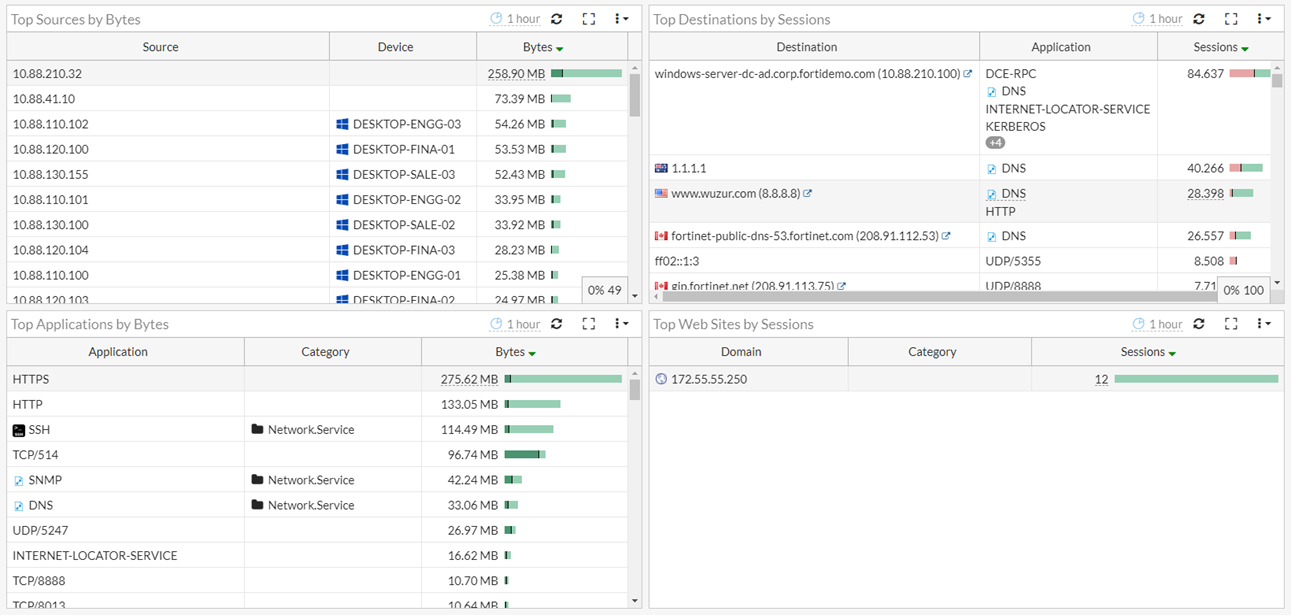The image size is (1291, 615).
Task: Maximize the Top Web Sites by Sessions widget
Action: tap(1231, 324)
